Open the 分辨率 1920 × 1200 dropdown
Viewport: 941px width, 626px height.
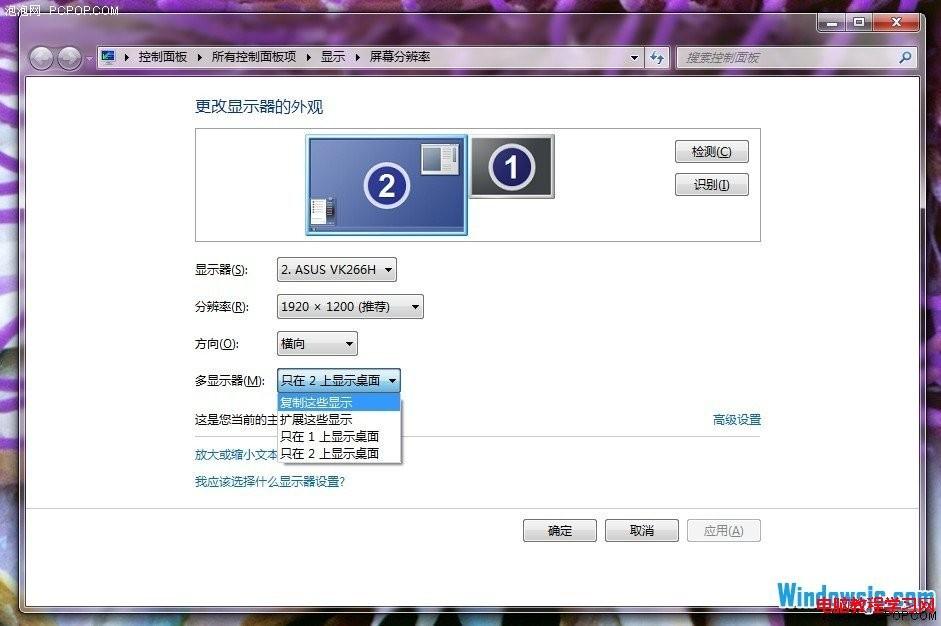(350, 307)
